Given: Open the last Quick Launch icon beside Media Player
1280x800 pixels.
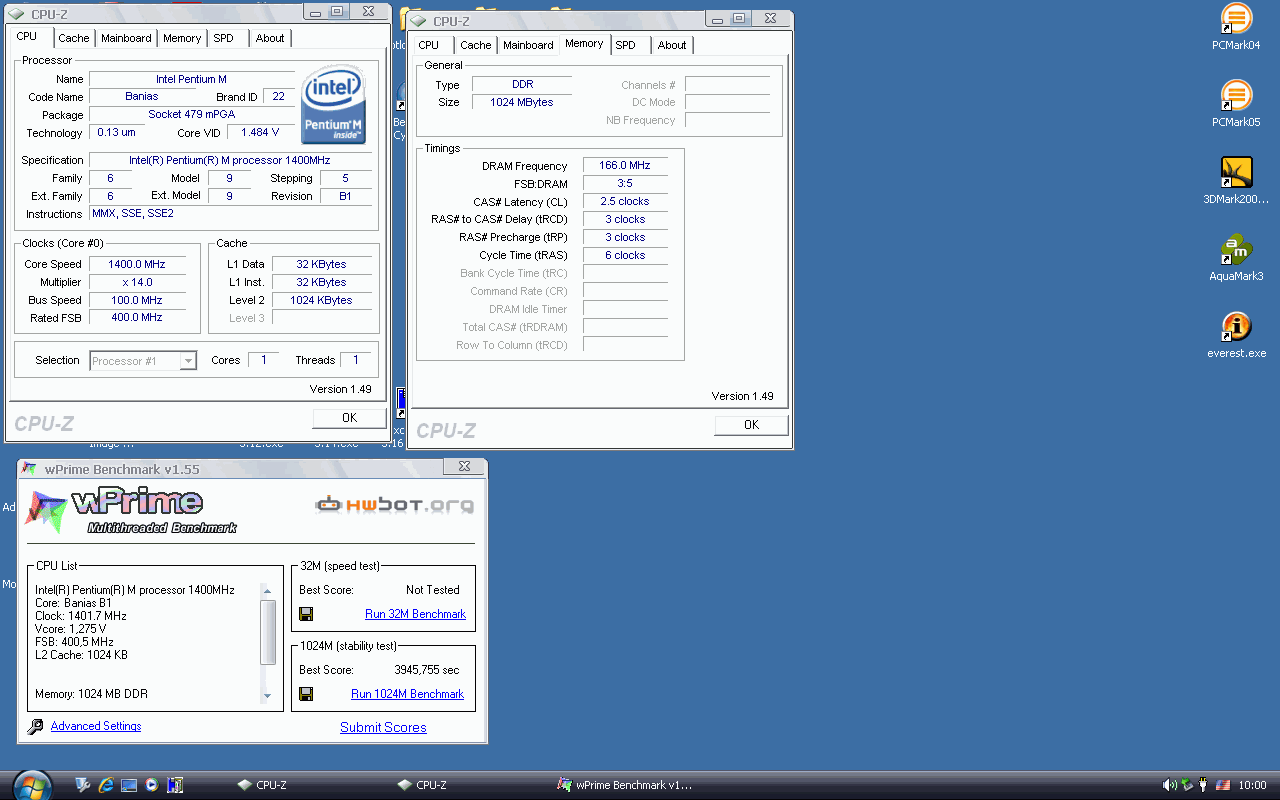Looking at the screenshot, I should tap(175, 786).
